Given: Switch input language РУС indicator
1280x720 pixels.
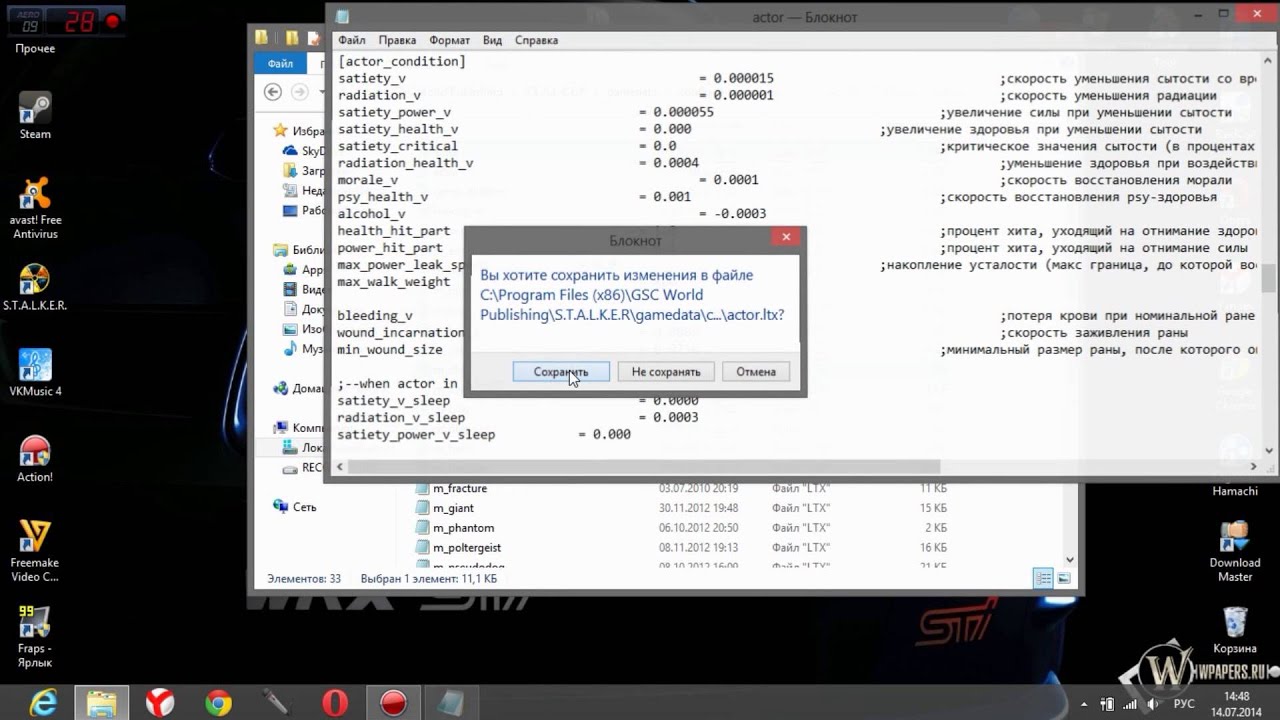Looking at the screenshot, I should 1183,704.
